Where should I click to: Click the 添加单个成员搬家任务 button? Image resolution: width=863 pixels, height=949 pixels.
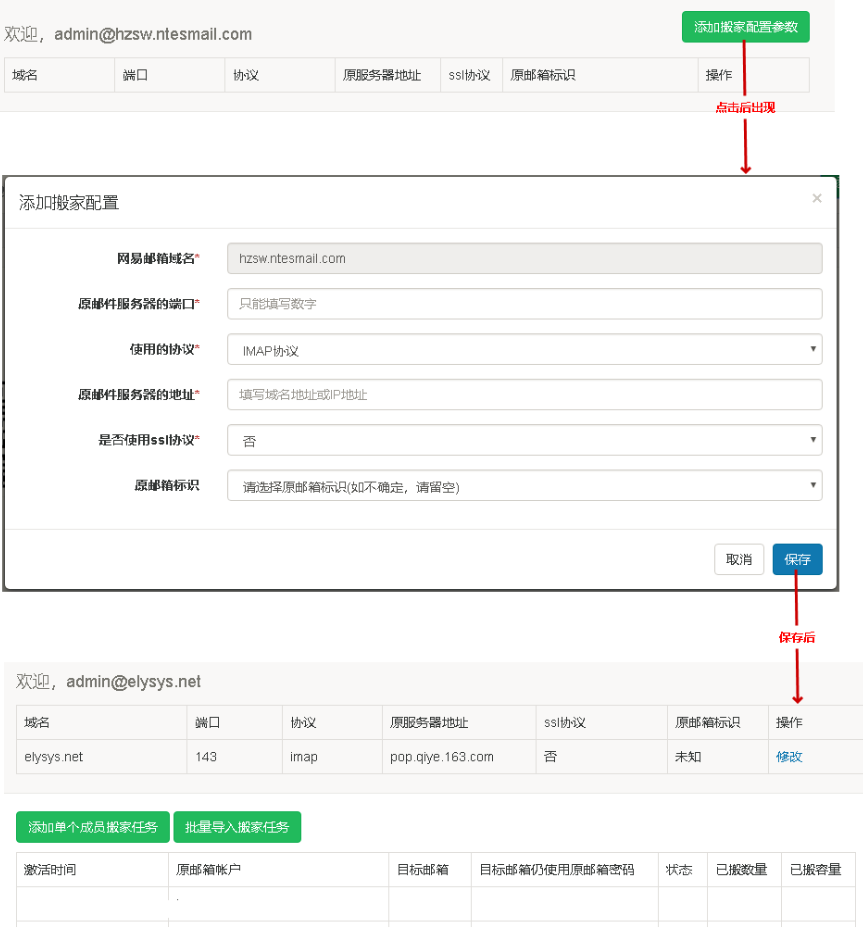pos(92,827)
